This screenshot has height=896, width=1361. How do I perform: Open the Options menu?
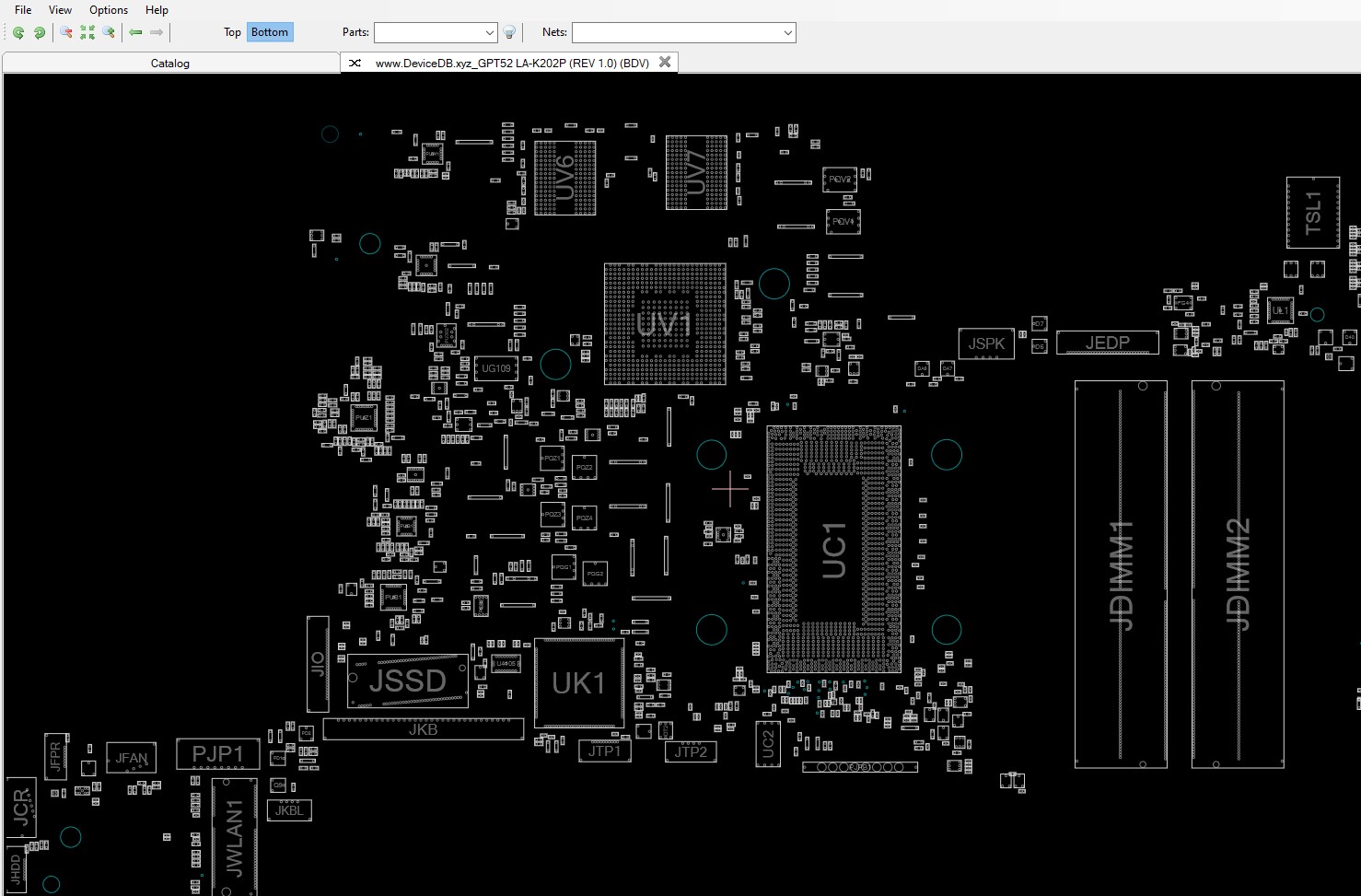tap(109, 10)
